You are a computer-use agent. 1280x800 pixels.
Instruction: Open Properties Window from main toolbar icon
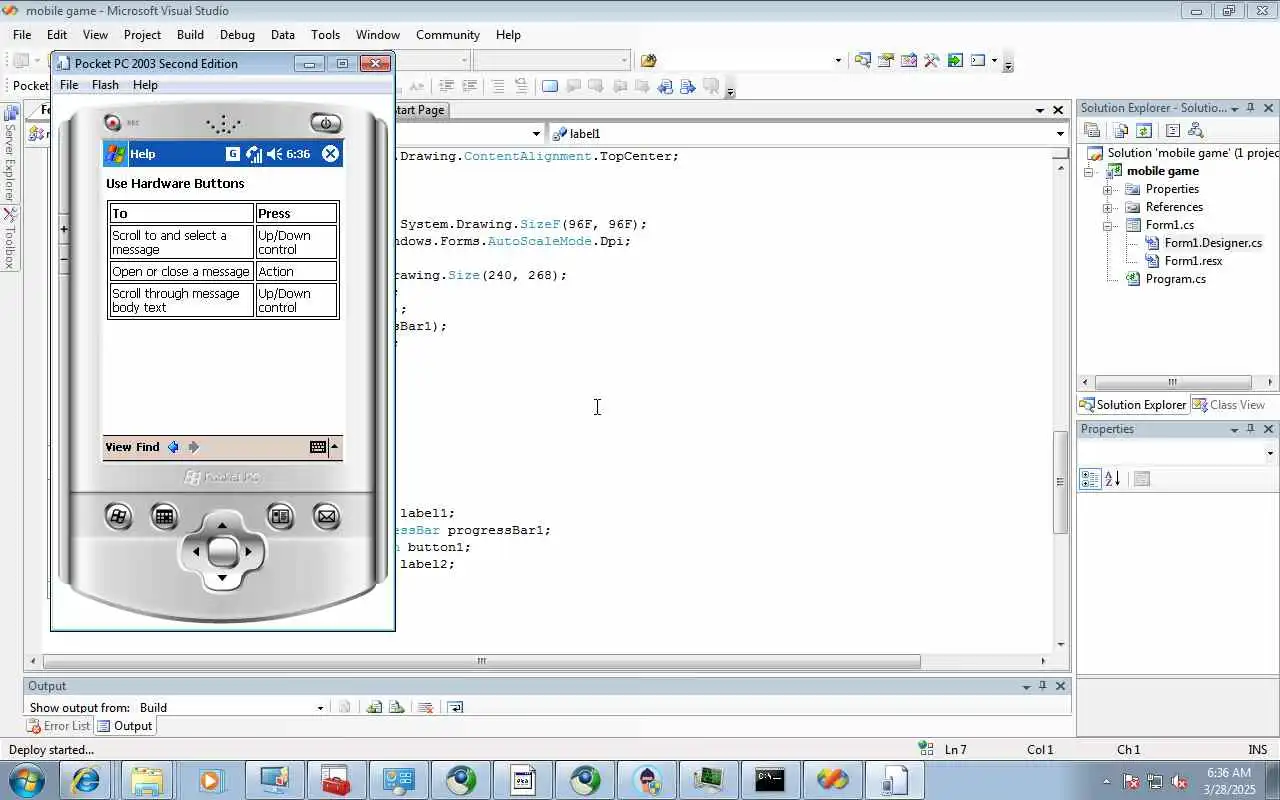885,60
